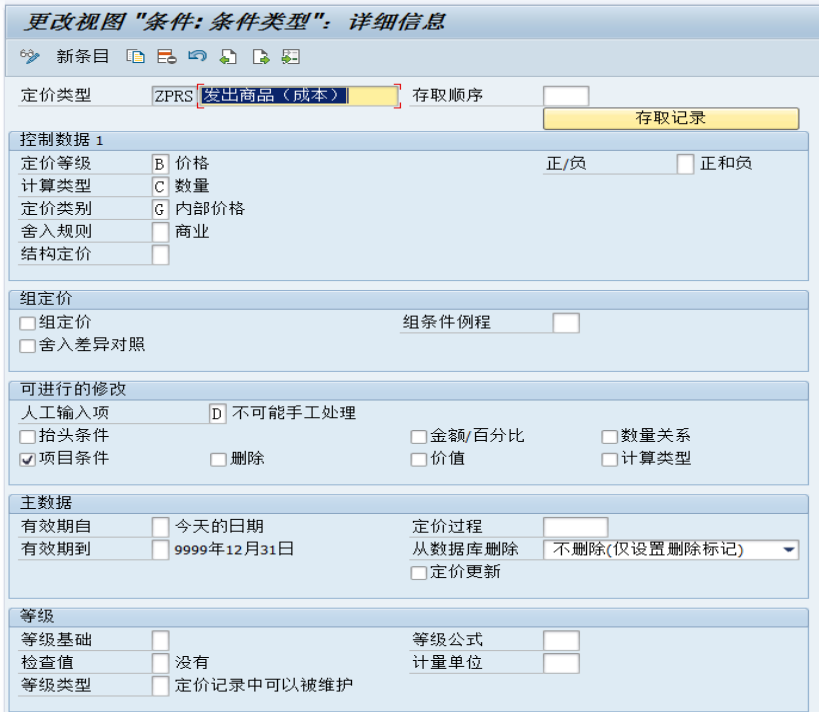
Task: Click the 主数据 section header
Action: click(x=46, y=503)
